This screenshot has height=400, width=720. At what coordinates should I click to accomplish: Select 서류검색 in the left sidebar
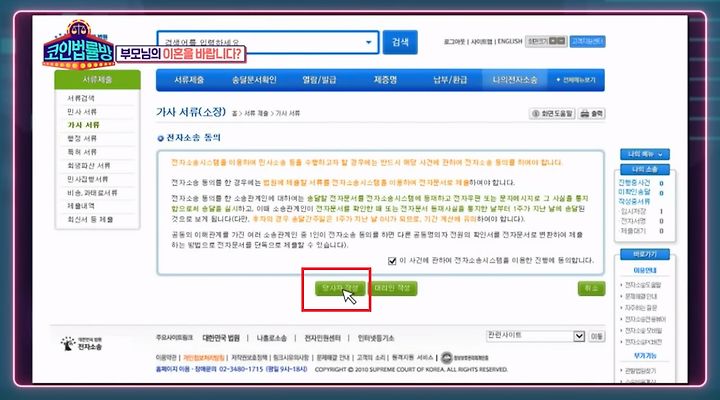(81, 98)
